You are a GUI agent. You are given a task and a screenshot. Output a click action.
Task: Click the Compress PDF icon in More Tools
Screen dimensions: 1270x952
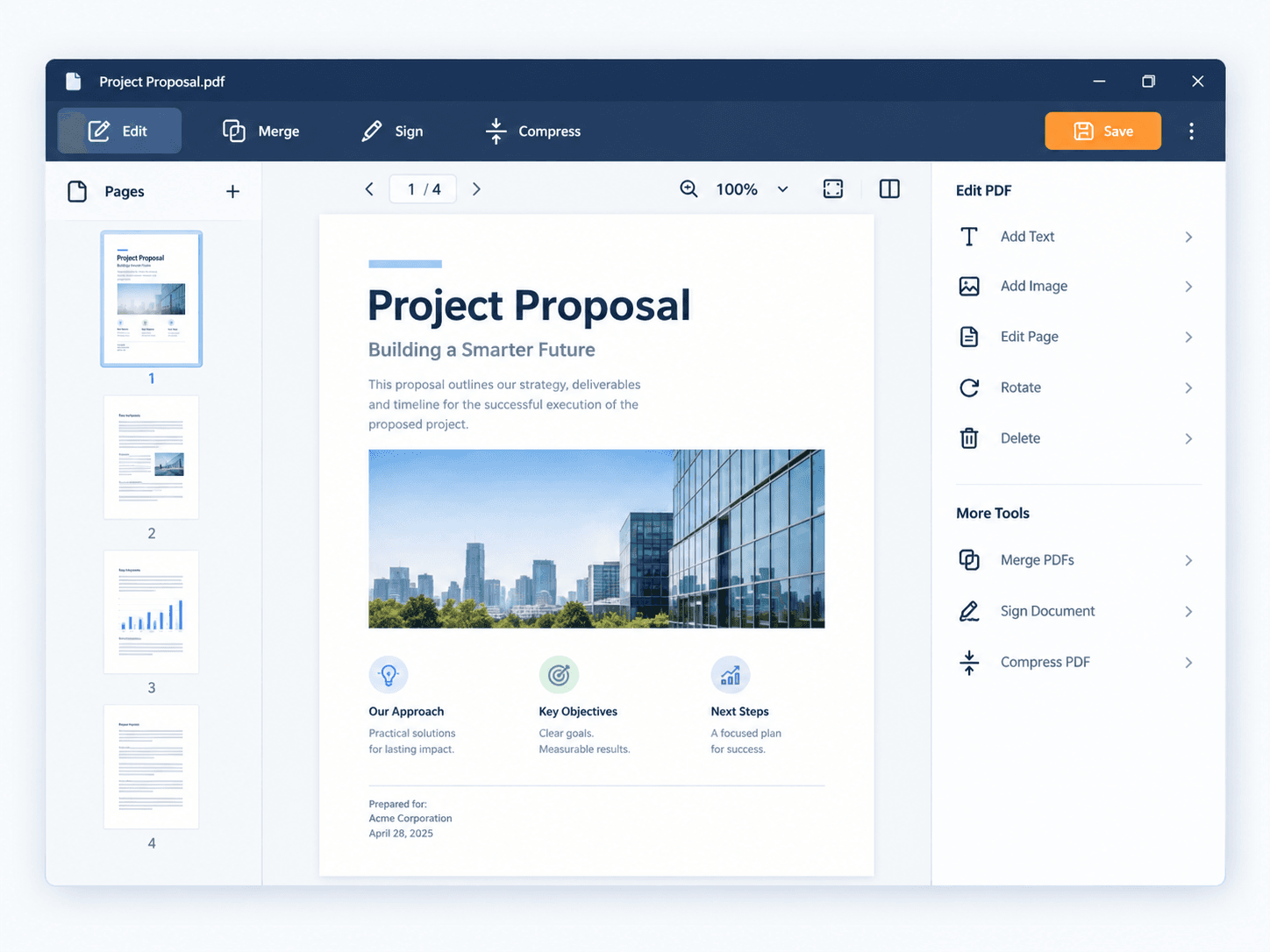point(969,663)
